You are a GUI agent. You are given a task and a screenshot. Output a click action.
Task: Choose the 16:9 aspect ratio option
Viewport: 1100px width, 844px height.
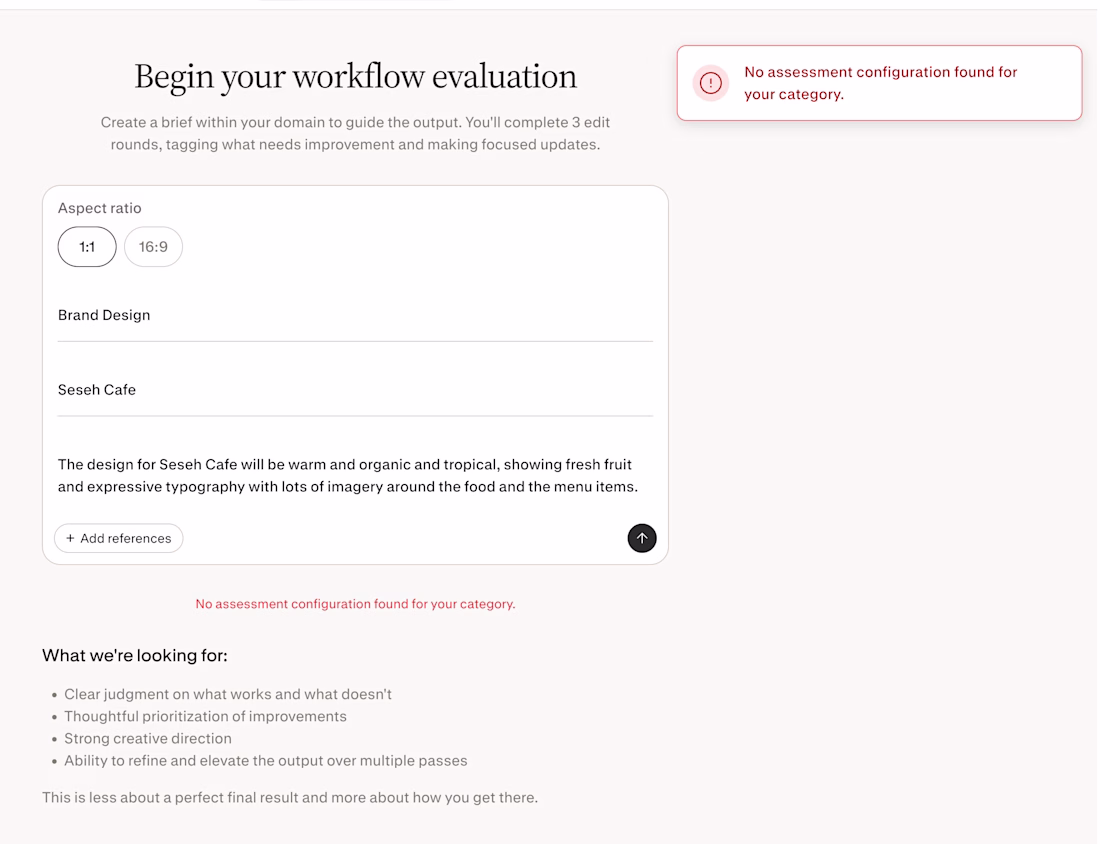click(x=153, y=247)
